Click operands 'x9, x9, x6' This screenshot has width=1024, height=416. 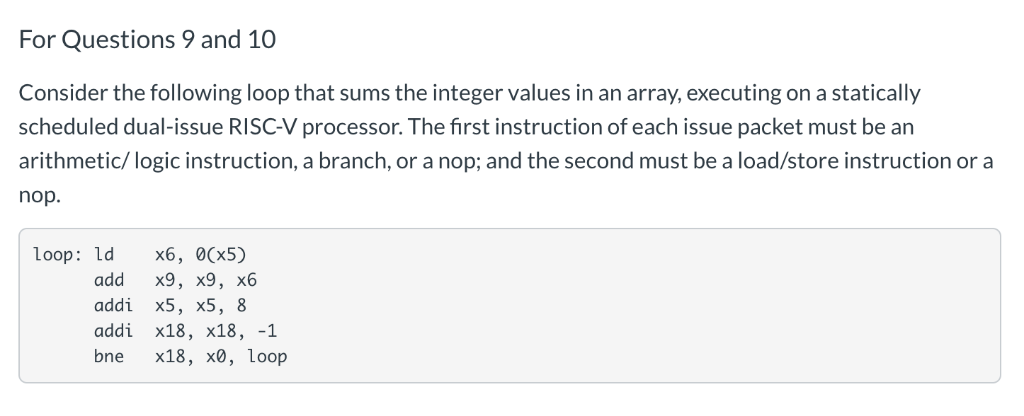206,280
